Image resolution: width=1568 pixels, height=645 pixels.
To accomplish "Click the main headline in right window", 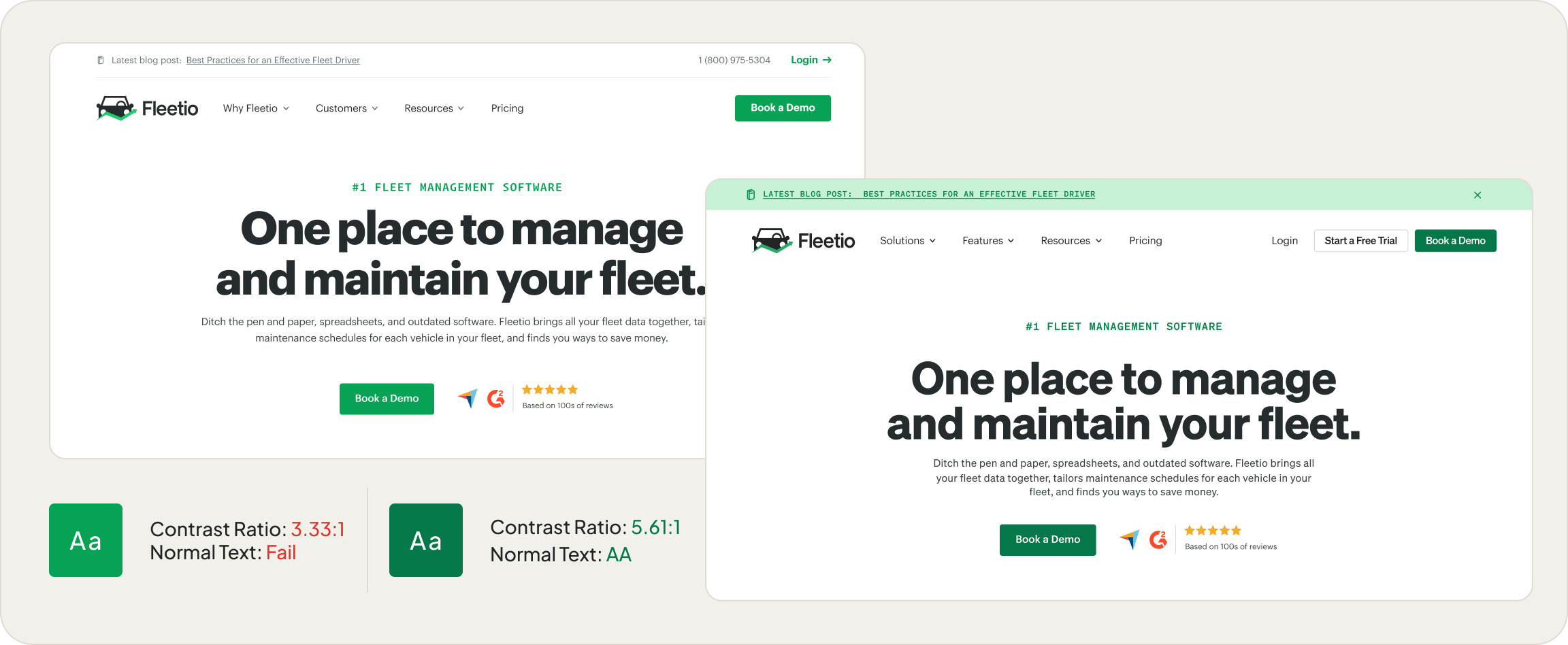I will coord(1124,401).
